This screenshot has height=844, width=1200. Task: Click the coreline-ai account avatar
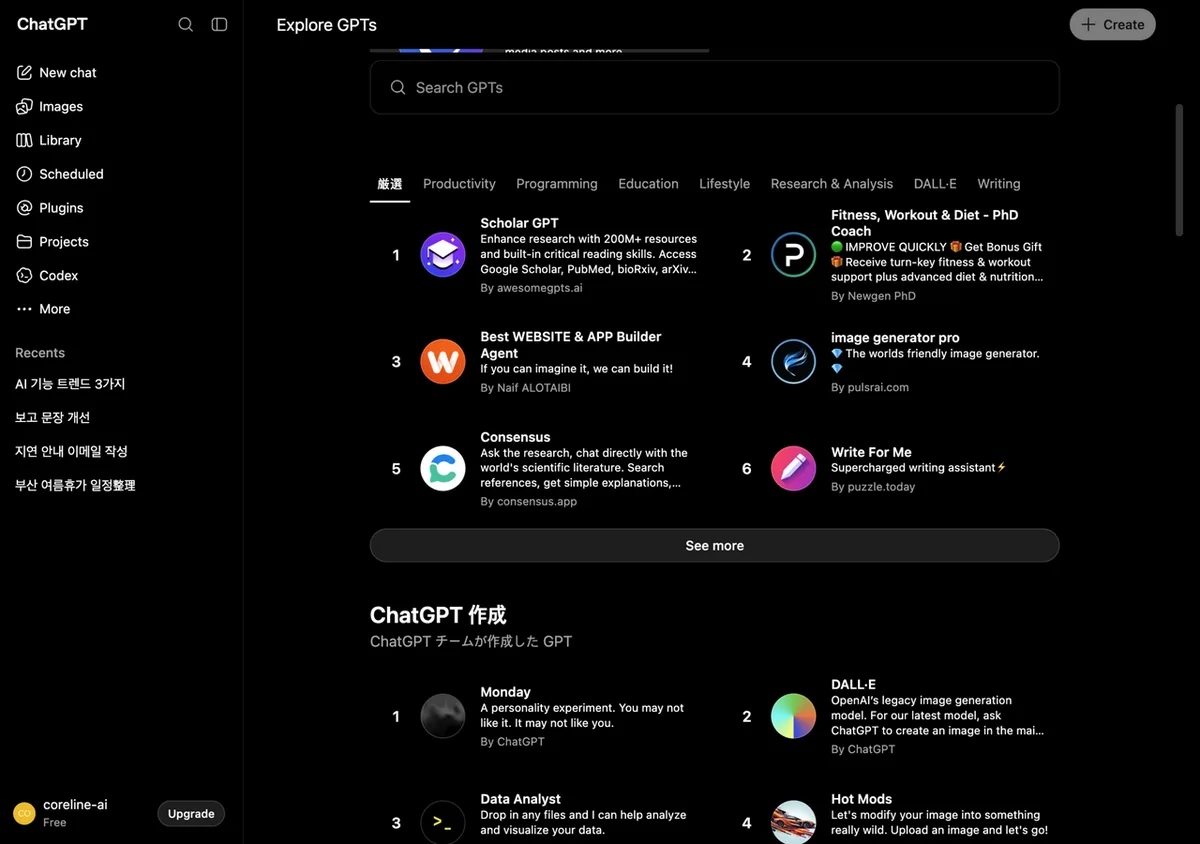tap(24, 813)
